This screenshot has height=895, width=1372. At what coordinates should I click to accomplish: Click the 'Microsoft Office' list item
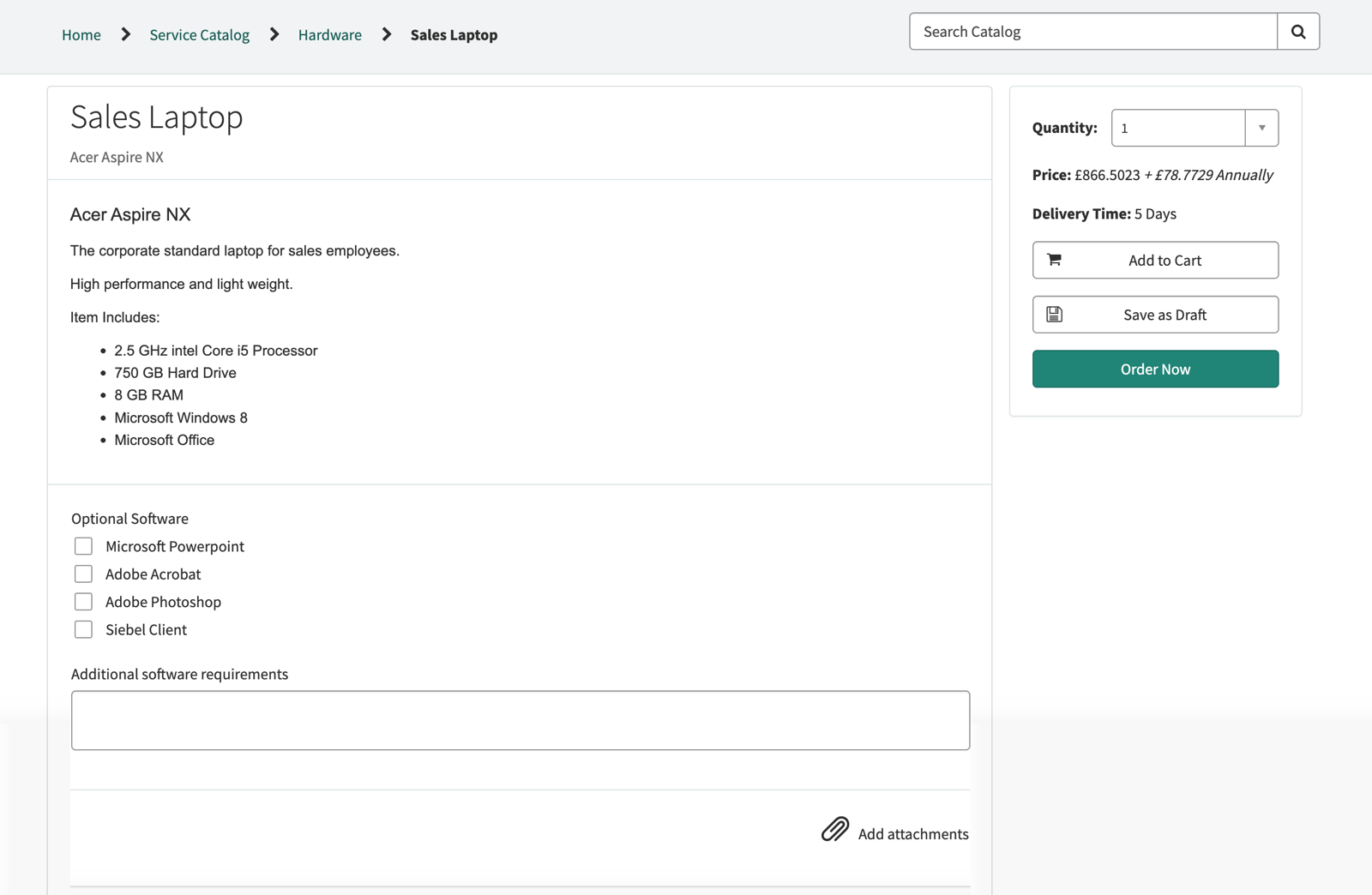164,440
